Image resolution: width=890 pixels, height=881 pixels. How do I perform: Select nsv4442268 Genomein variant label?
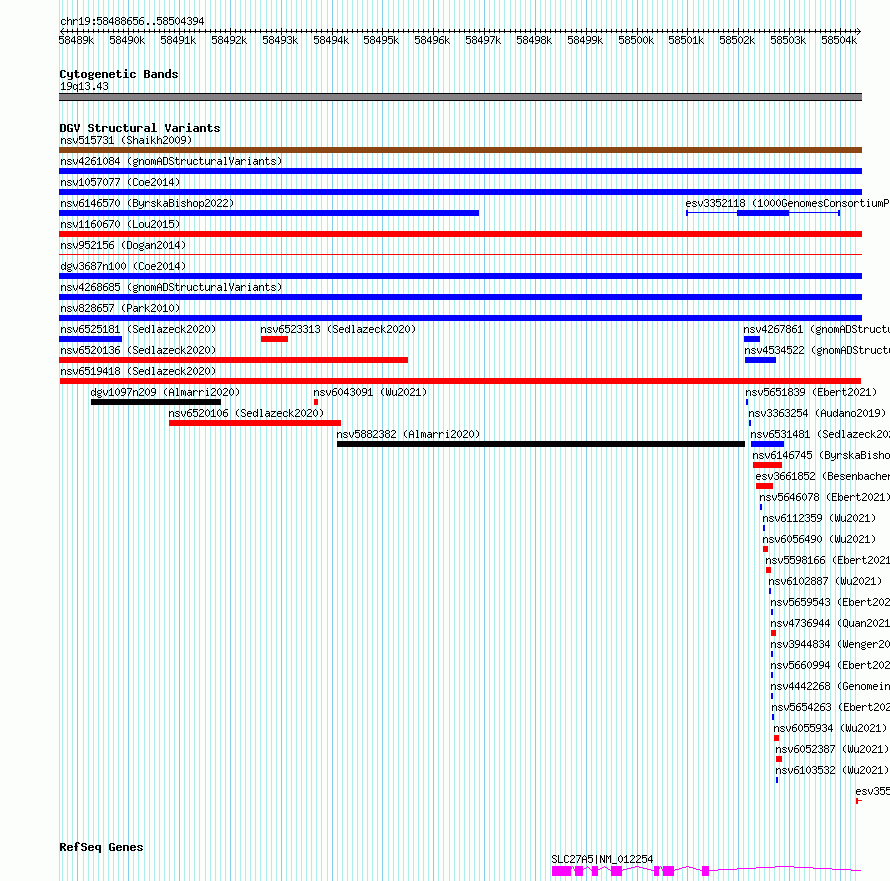tap(830, 686)
